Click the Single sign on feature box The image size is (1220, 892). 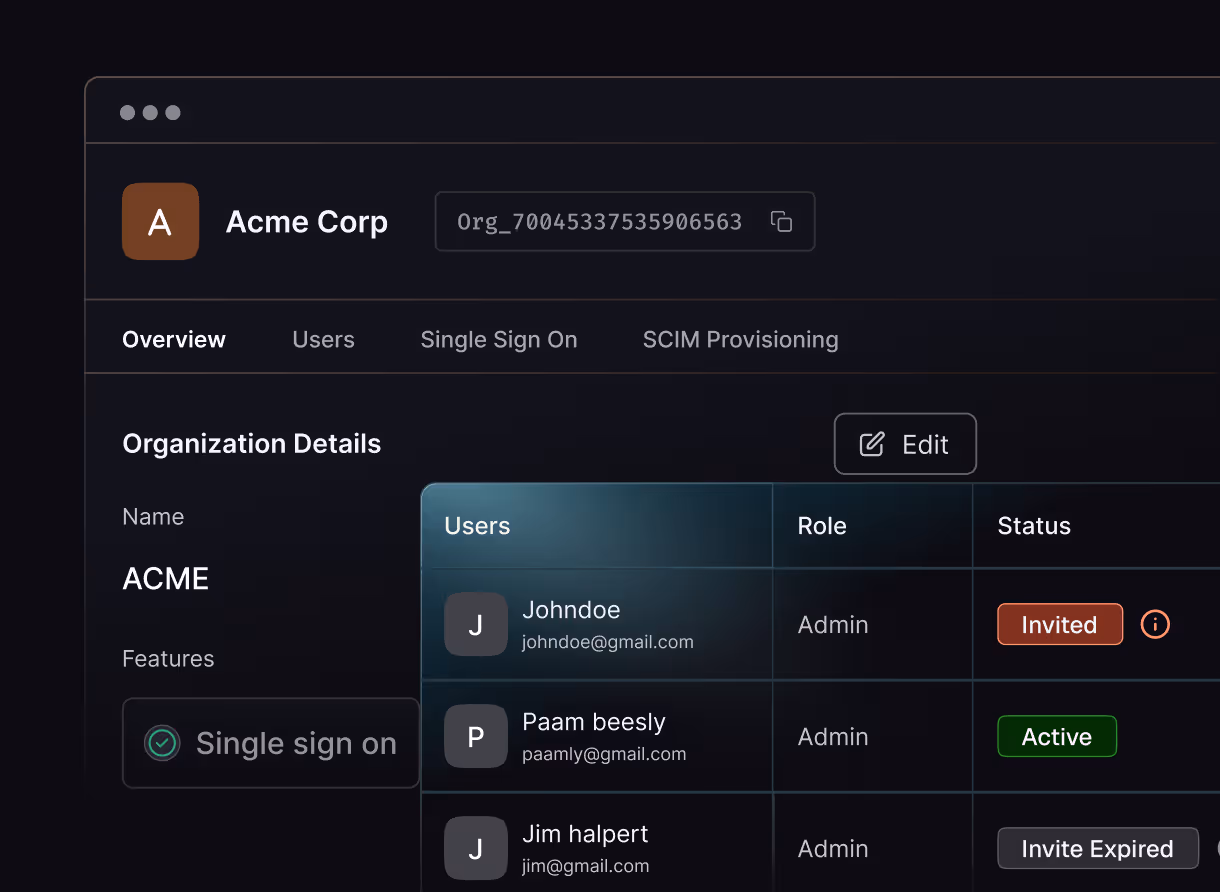(x=271, y=743)
